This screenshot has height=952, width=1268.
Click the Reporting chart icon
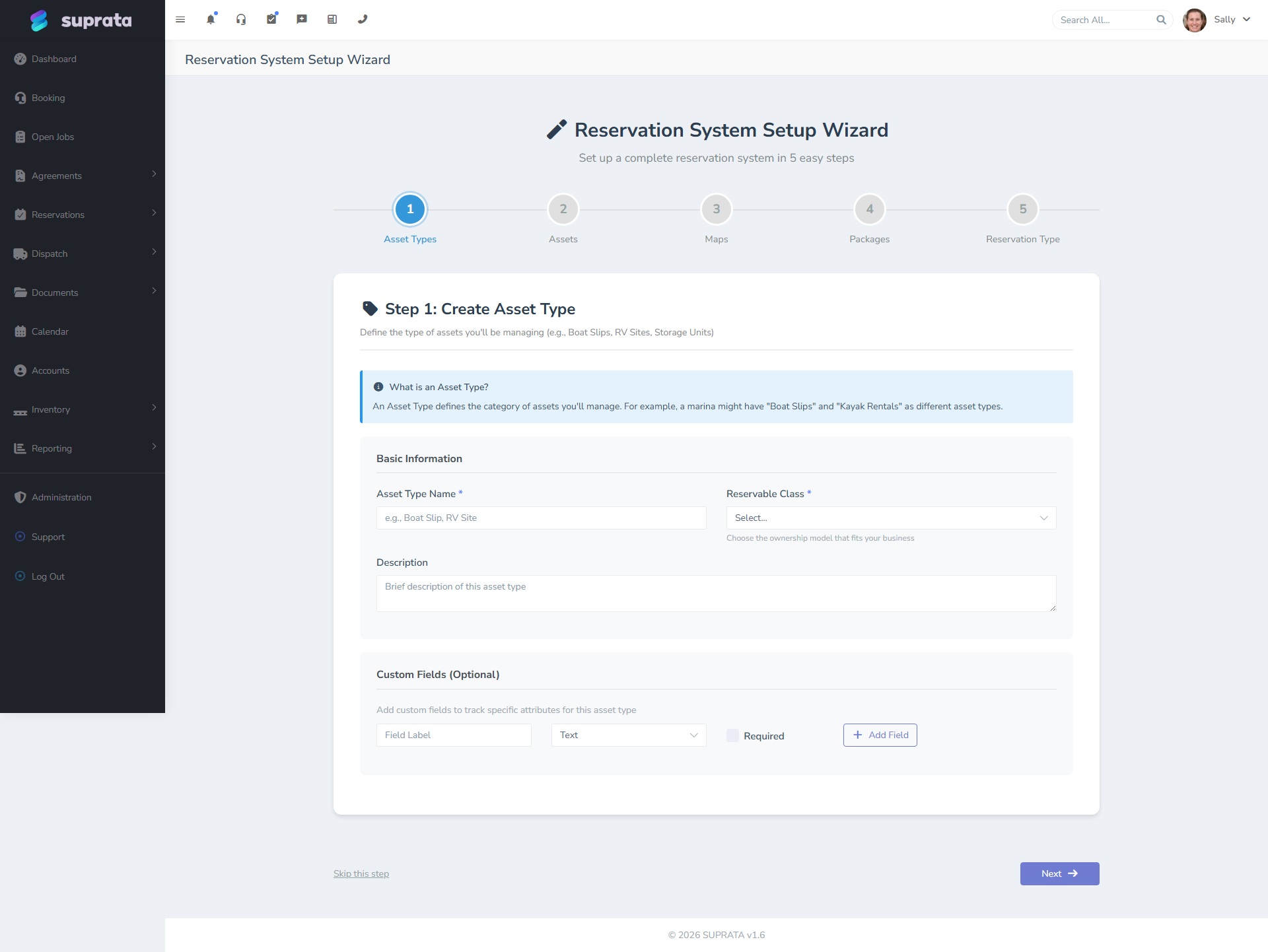click(20, 448)
